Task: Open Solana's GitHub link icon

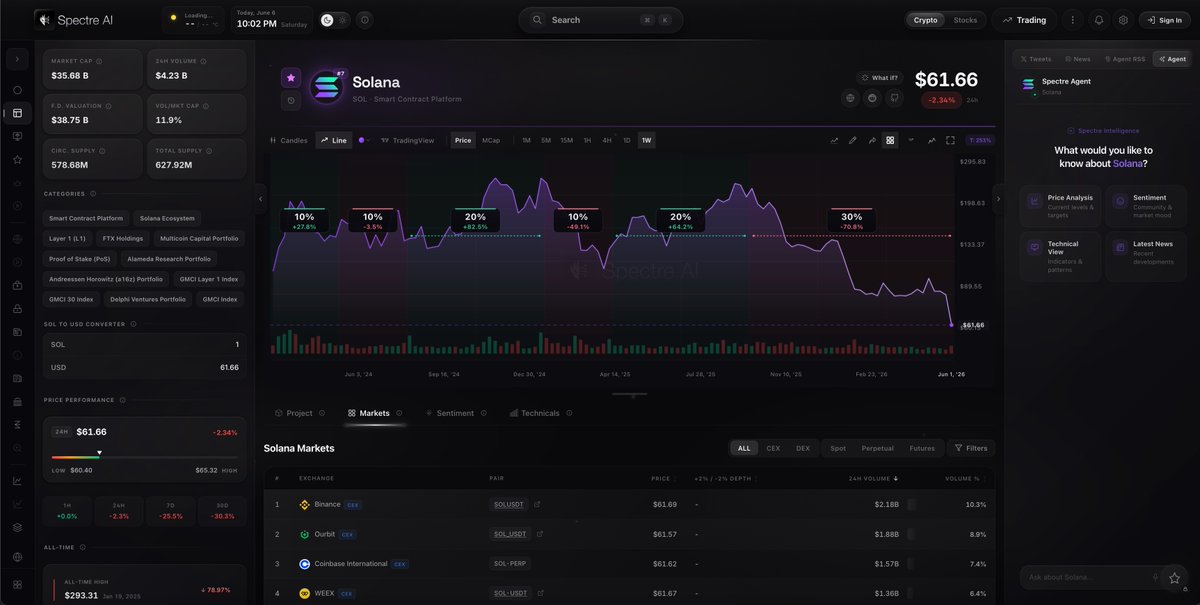Action: click(894, 98)
